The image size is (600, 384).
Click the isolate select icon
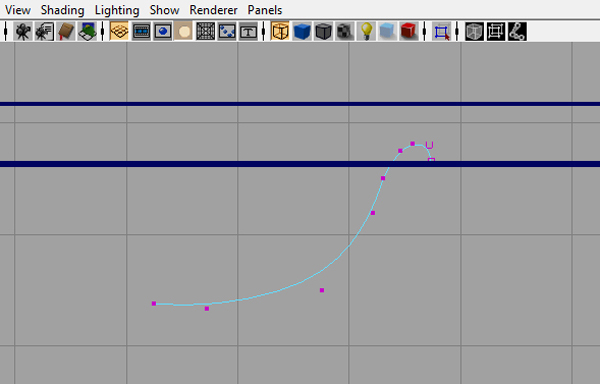pos(441,31)
